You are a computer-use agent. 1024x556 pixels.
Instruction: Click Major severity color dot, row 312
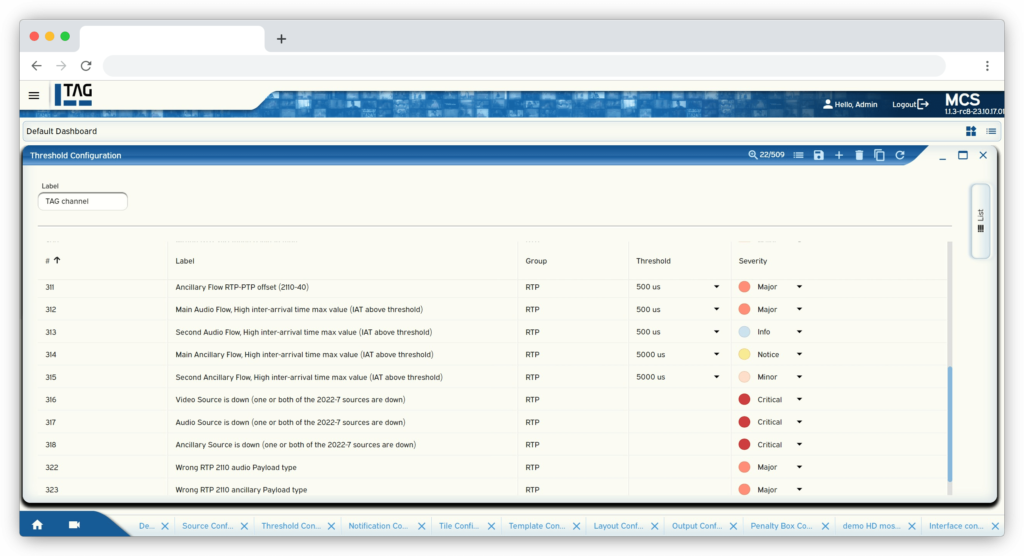pyautogui.click(x=744, y=309)
